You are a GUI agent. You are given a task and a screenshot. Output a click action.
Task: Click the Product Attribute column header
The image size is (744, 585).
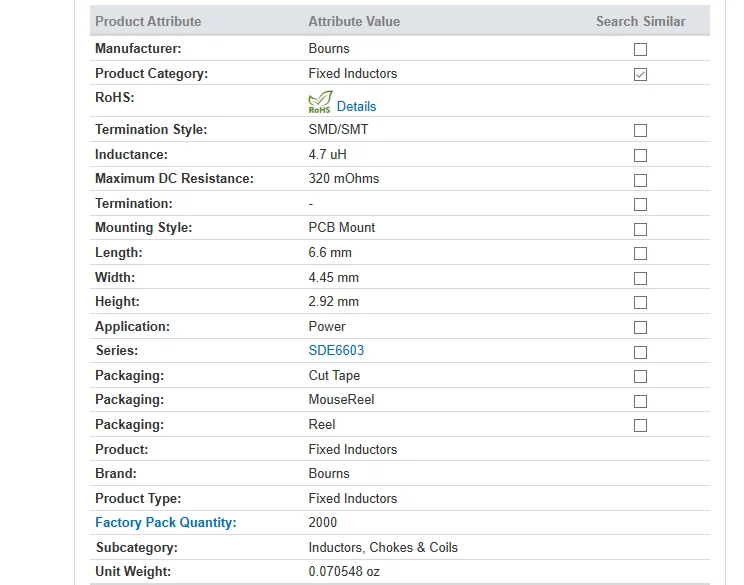click(148, 21)
